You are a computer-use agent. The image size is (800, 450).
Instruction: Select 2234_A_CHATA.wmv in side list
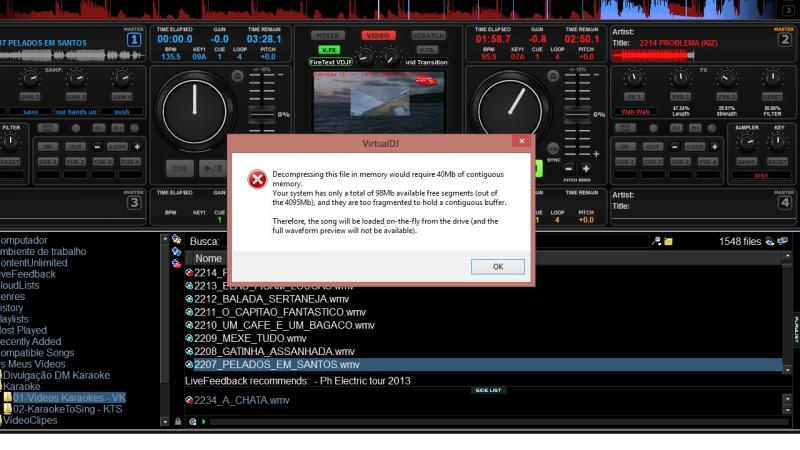[241, 401]
